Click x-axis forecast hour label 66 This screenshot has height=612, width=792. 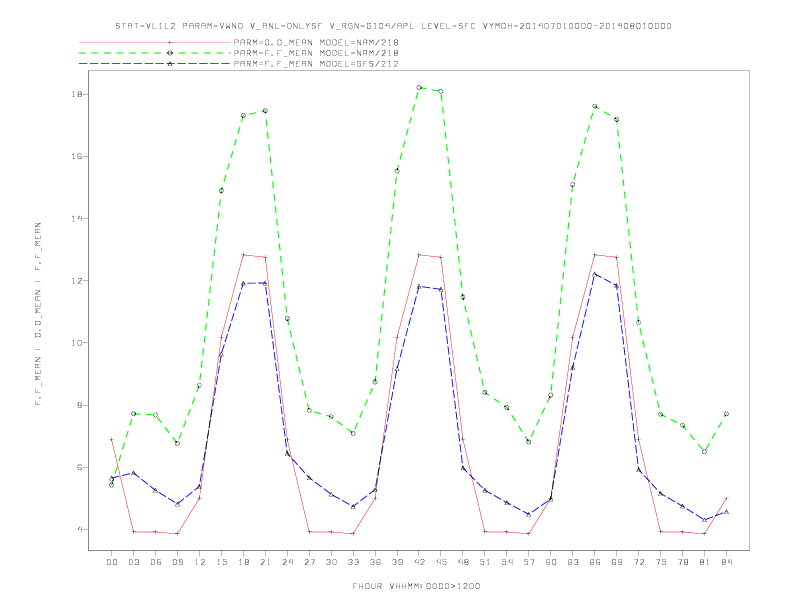point(595,562)
